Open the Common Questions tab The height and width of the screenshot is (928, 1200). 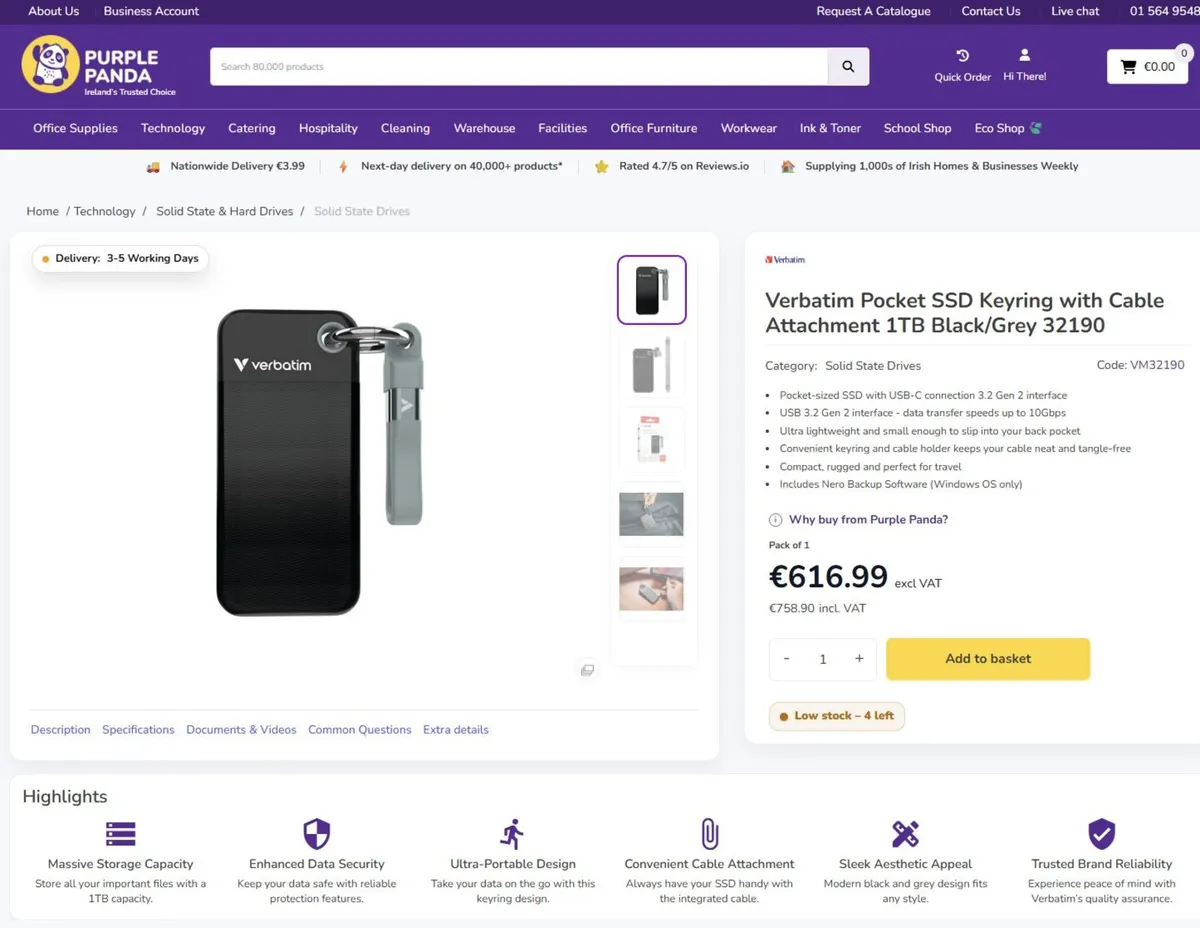point(359,730)
